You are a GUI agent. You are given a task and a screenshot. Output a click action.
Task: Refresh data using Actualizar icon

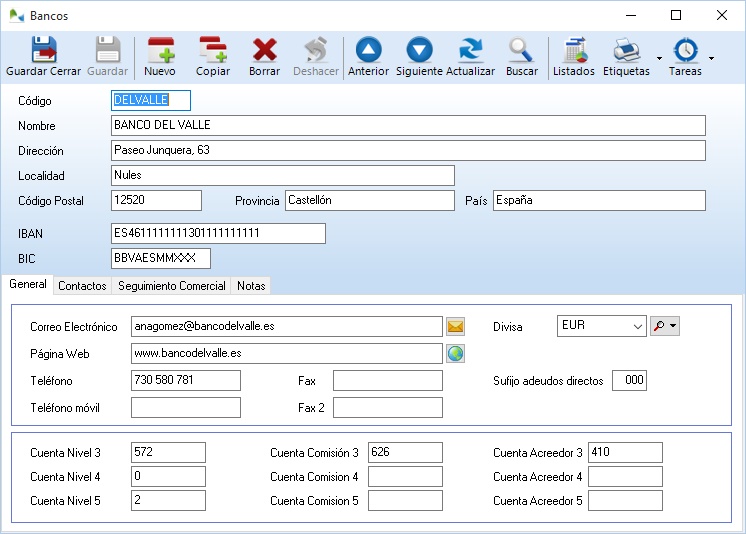470,57
